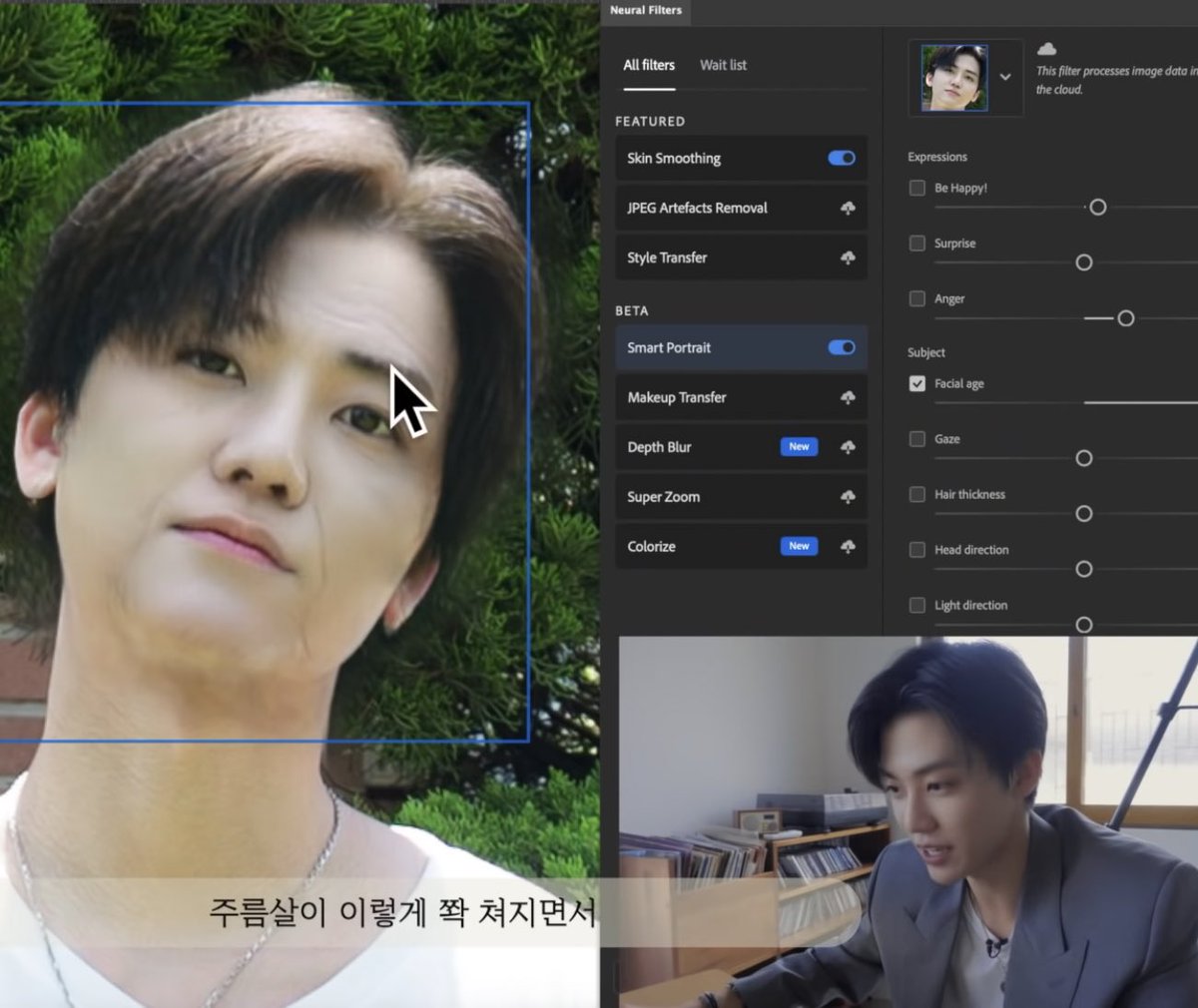
Task: Select the Neural Filters panel tab
Action: coord(646,11)
